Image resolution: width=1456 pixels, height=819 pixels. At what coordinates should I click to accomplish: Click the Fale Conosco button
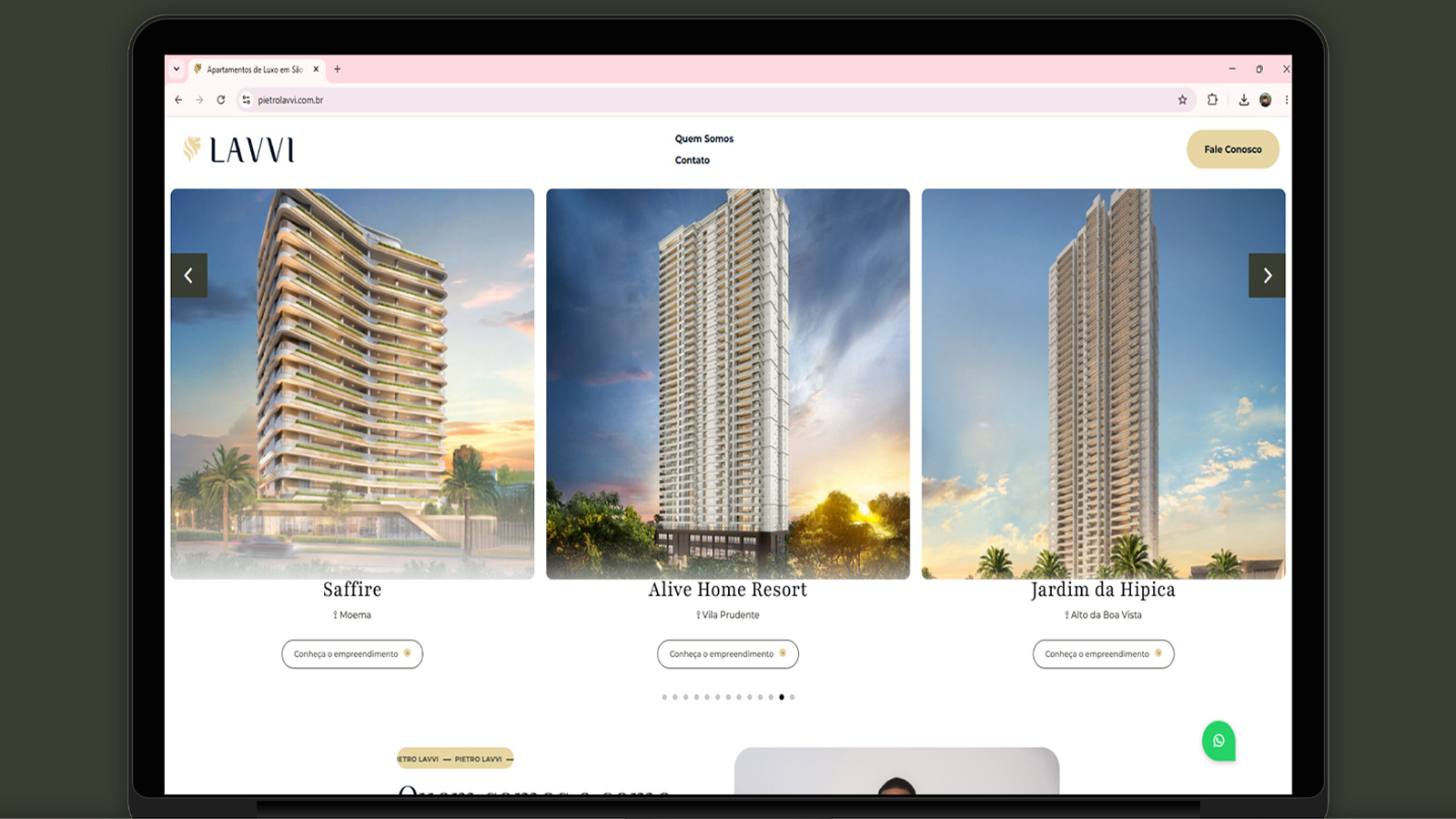click(1233, 149)
